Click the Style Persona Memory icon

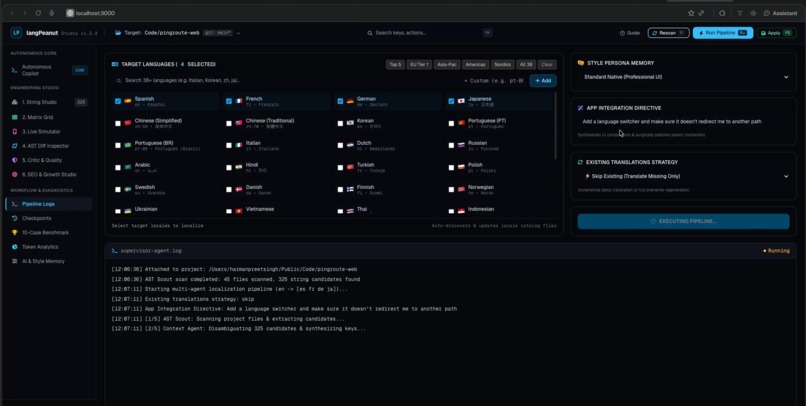(581, 63)
